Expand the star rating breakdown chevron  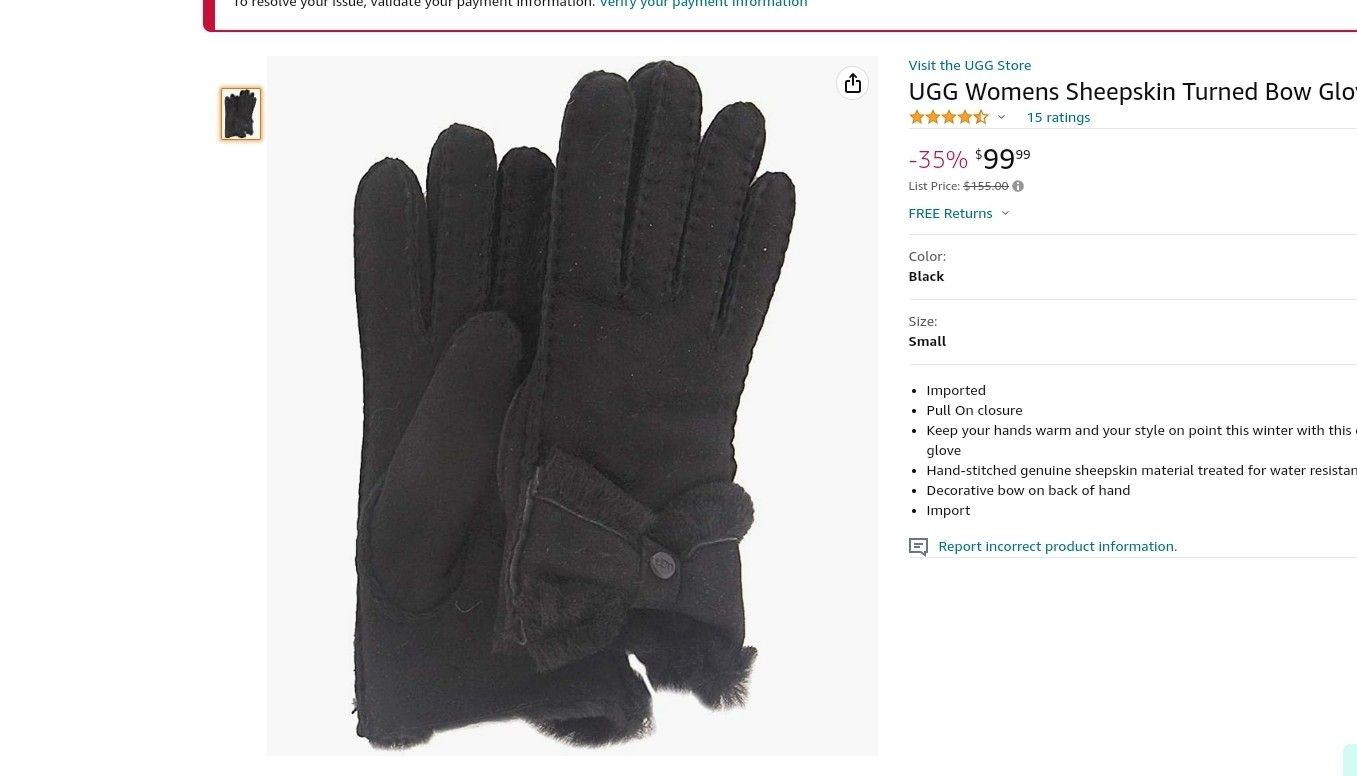[x=1001, y=117]
